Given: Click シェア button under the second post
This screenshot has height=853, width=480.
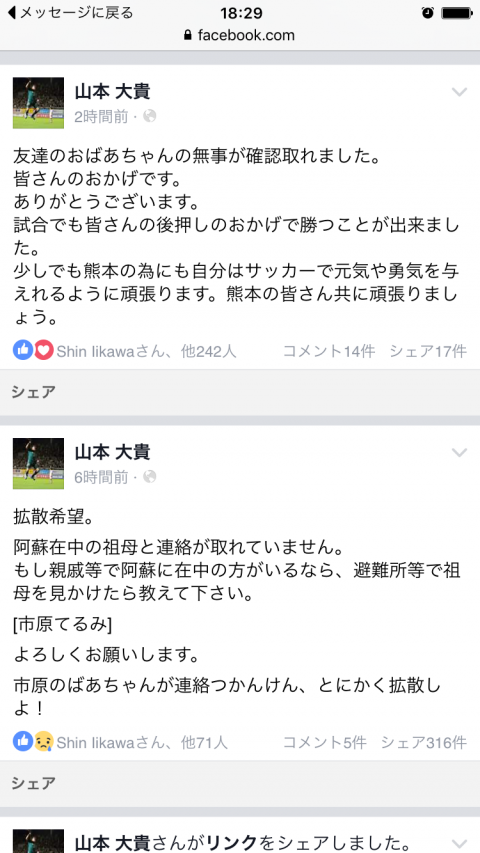Looking at the screenshot, I should (x=33, y=783).
